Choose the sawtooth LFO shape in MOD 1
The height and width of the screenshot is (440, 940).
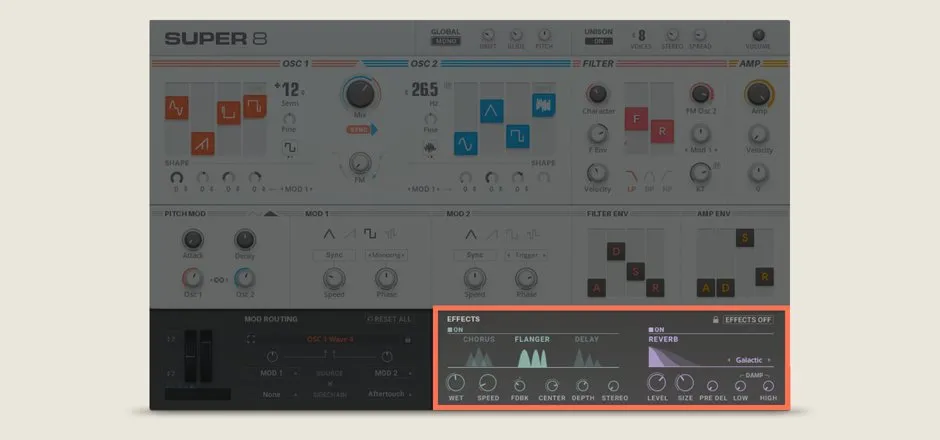tap(350, 234)
